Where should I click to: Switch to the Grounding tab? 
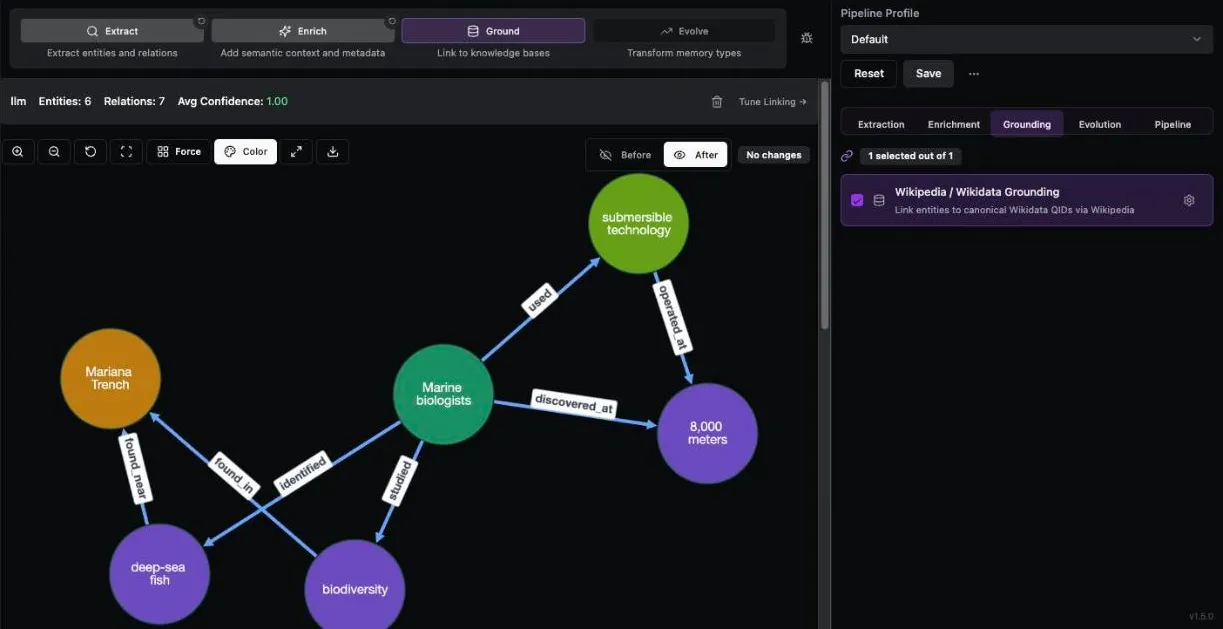[1027, 124]
